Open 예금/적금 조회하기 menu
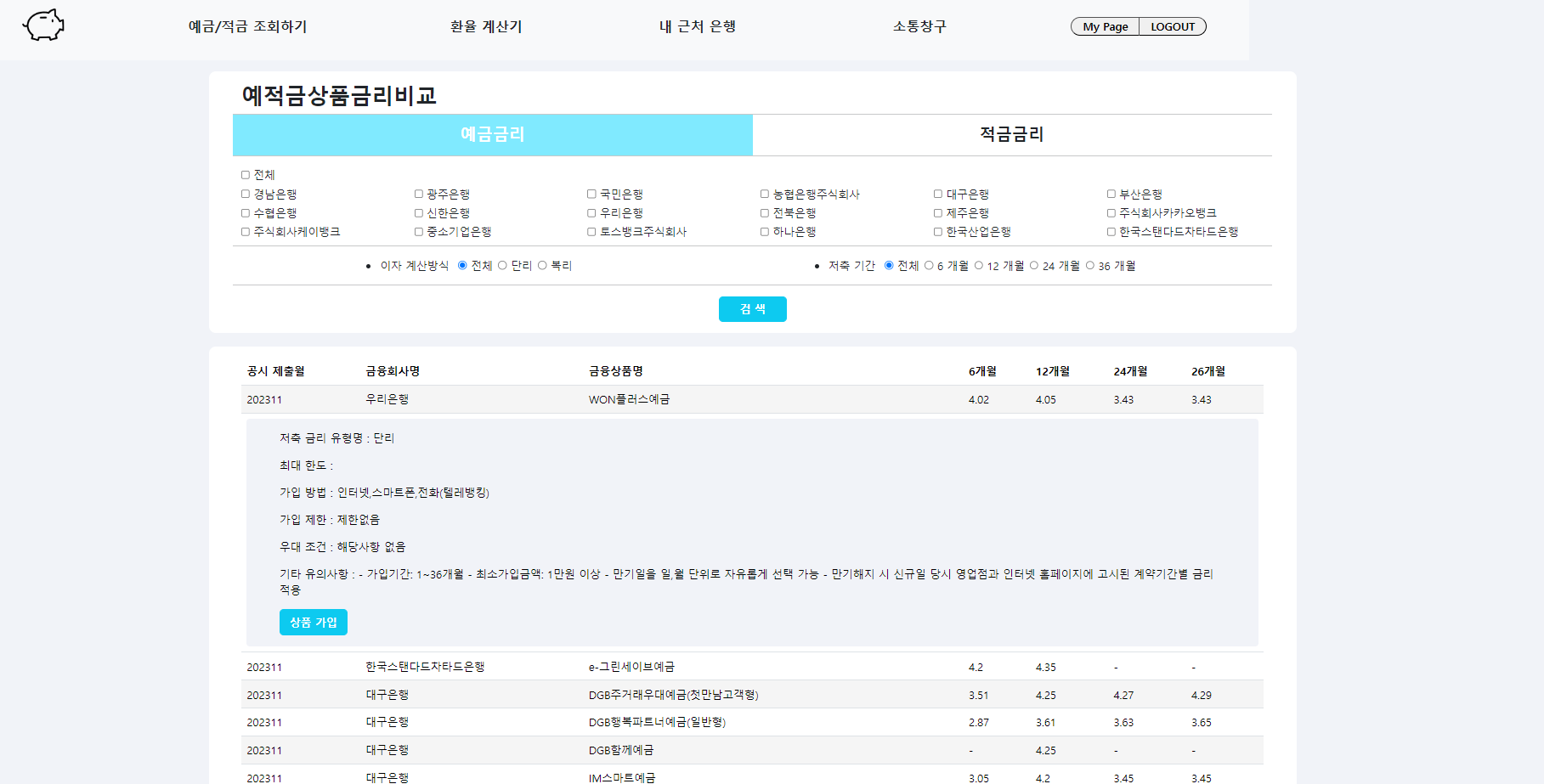1544x784 pixels. pyautogui.click(x=247, y=26)
